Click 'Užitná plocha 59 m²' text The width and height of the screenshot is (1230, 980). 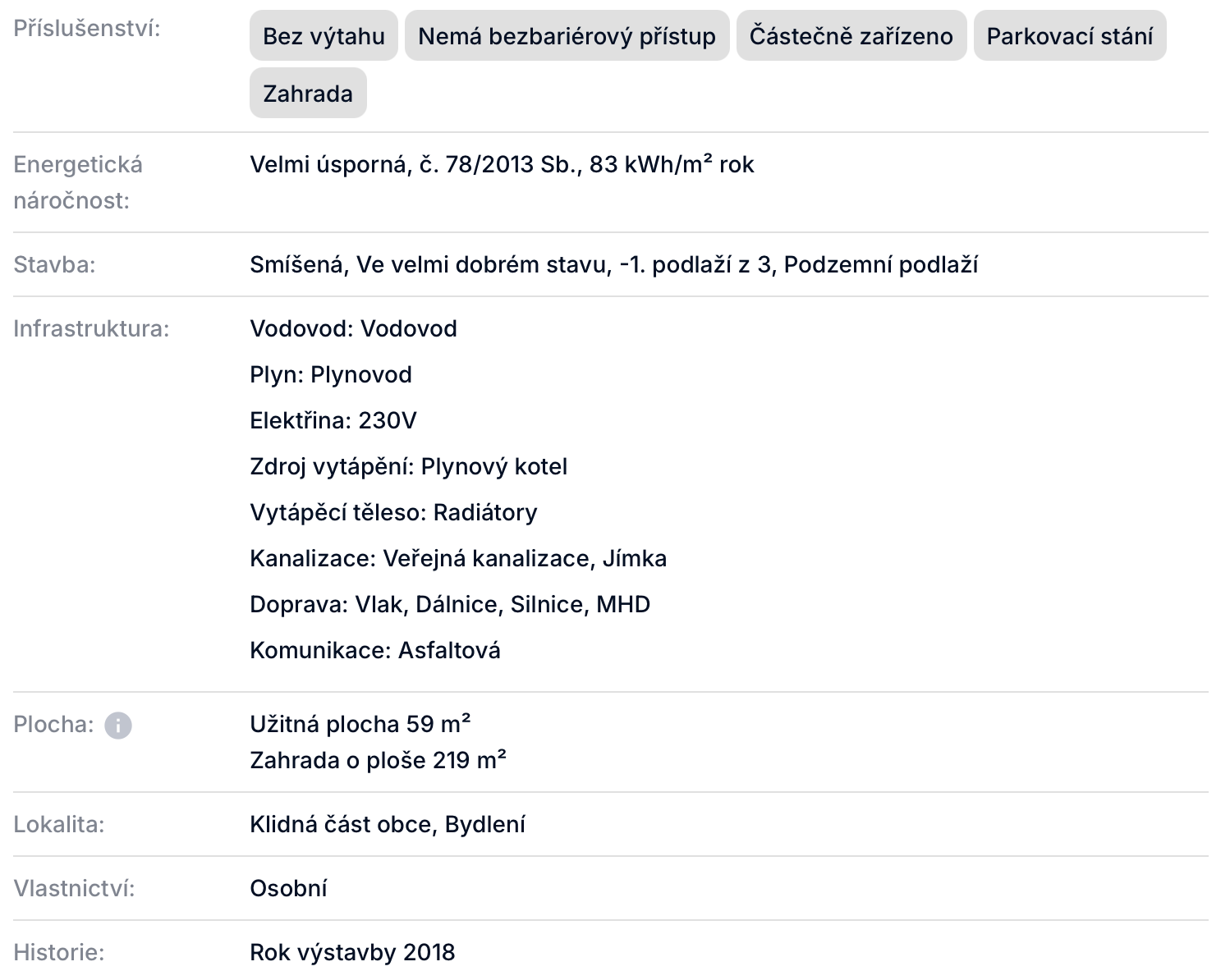[x=360, y=725]
